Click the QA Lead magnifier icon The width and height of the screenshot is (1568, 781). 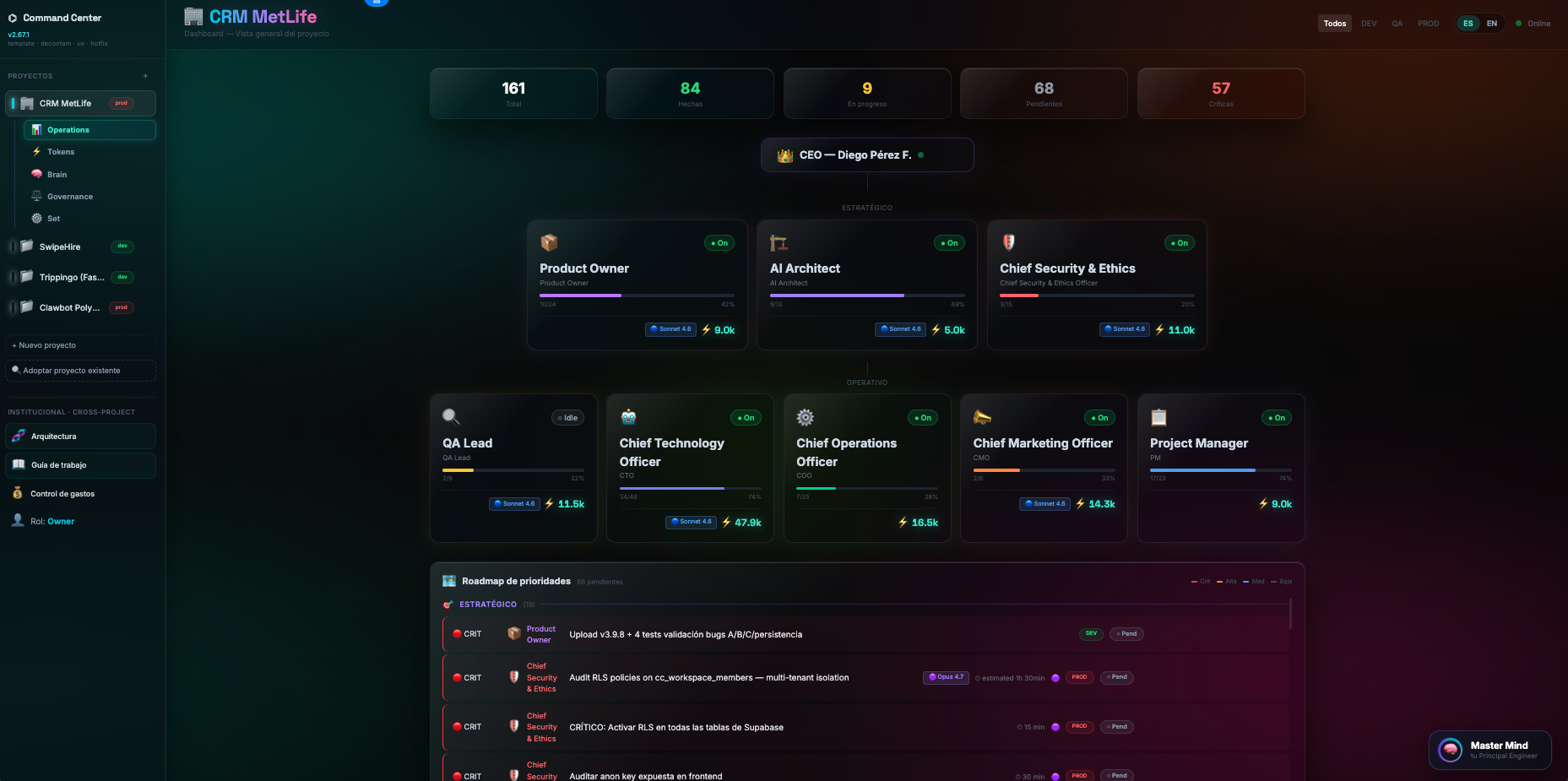[x=451, y=417]
